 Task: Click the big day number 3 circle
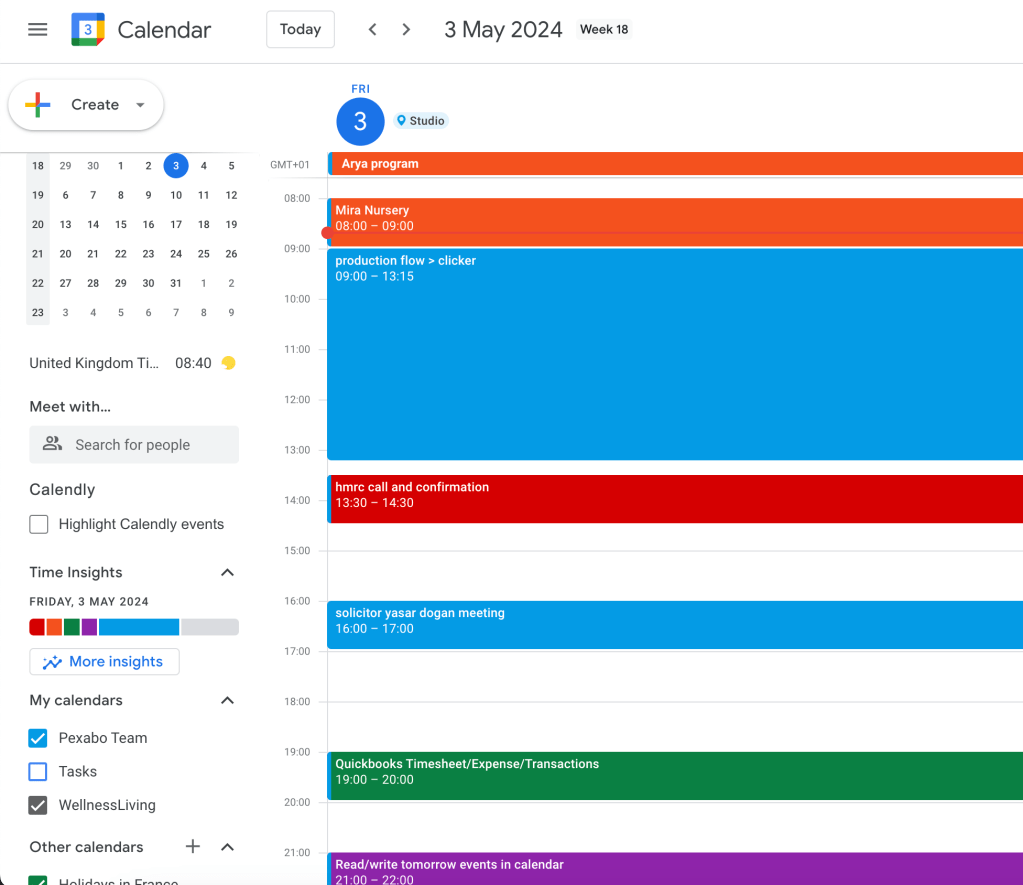tap(360, 121)
